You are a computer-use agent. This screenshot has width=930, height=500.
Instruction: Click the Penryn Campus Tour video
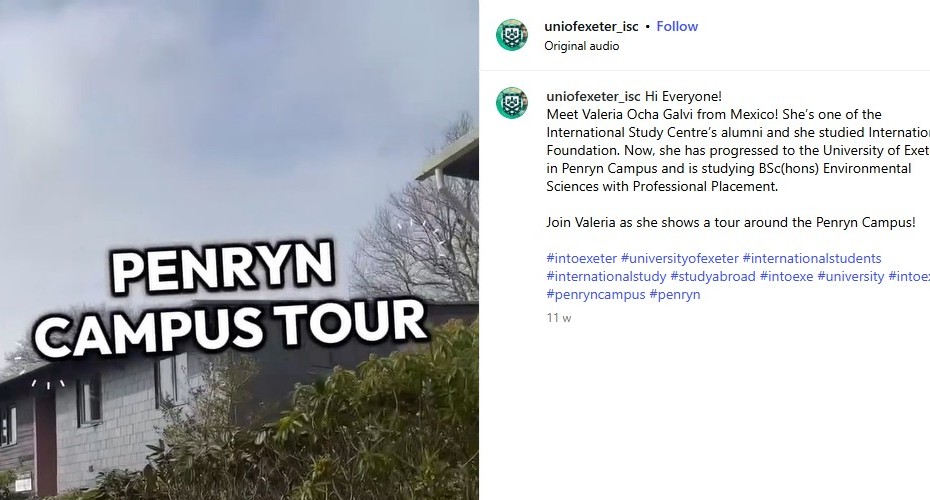[x=239, y=250]
